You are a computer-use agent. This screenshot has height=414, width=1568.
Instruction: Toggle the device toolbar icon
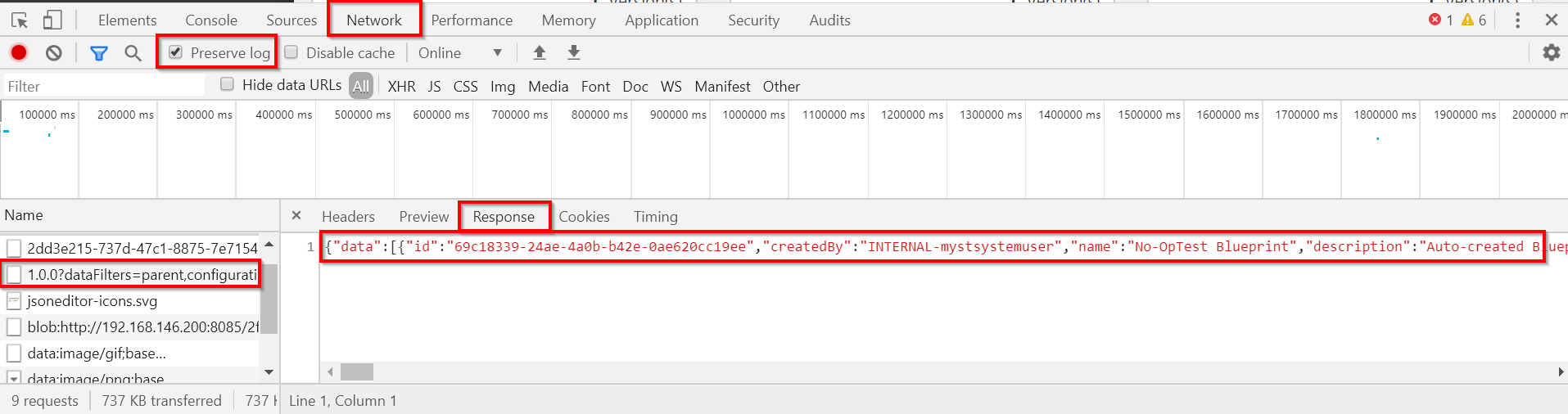click(x=52, y=20)
